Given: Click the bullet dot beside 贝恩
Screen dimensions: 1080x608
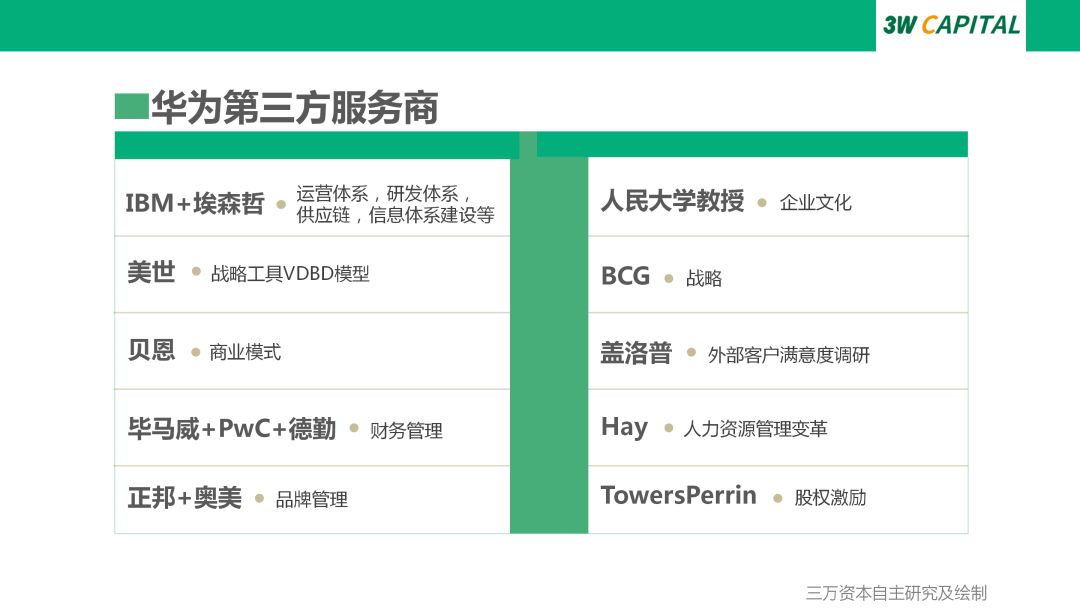Looking at the screenshot, I should pyautogui.click(x=195, y=351).
